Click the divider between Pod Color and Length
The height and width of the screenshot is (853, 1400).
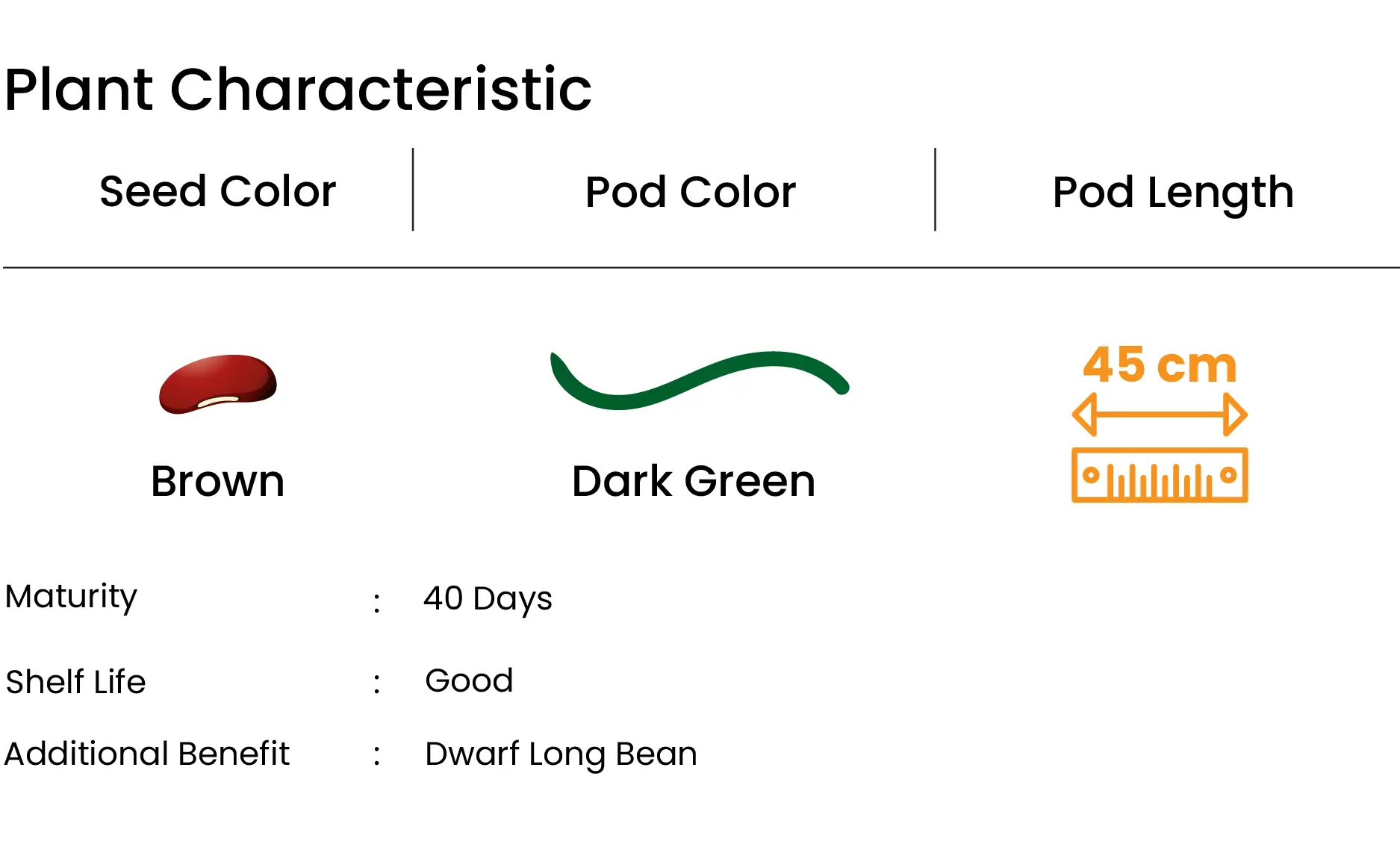935,190
